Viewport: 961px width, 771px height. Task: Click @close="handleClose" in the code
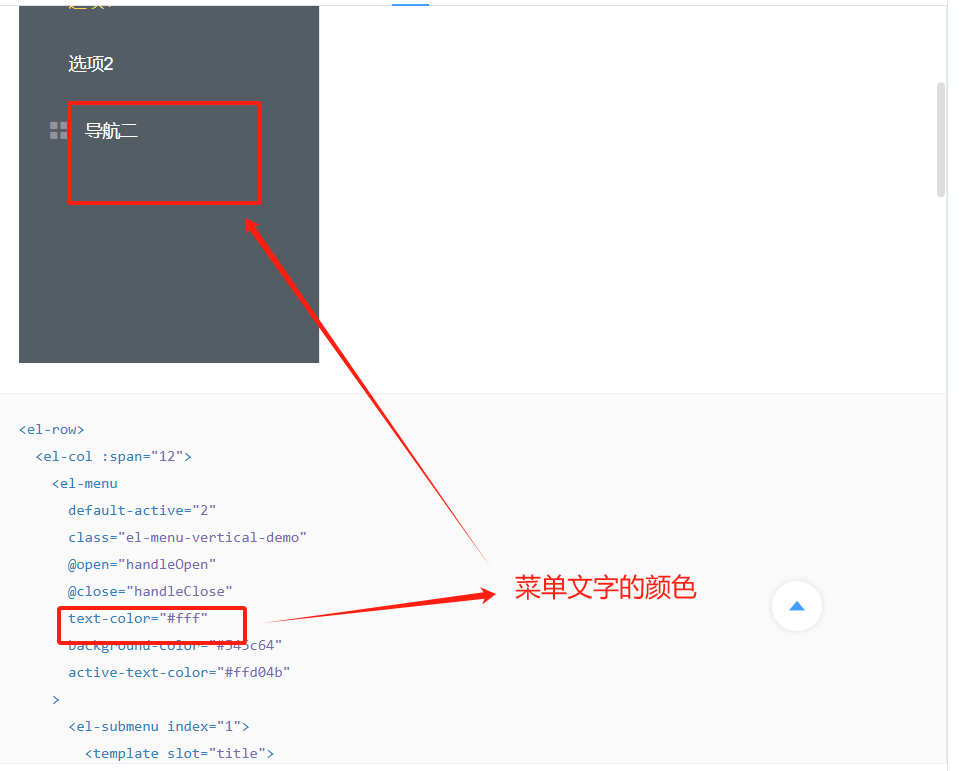pyautogui.click(x=148, y=590)
